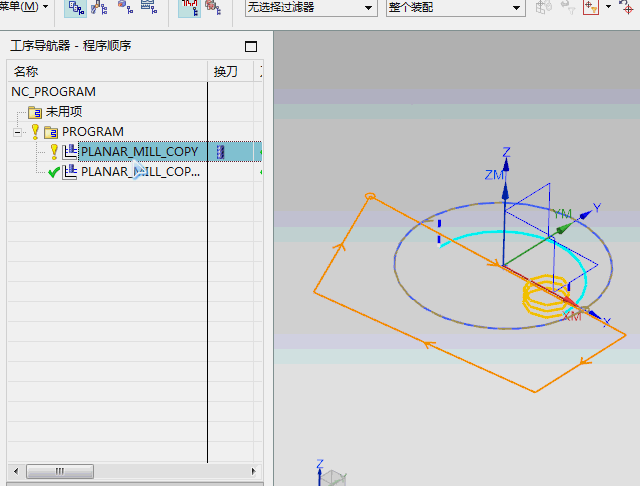The width and height of the screenshot is (640, 486).
Task: Open the 菜单(M) menu
Action: click(x=24, y=7)
